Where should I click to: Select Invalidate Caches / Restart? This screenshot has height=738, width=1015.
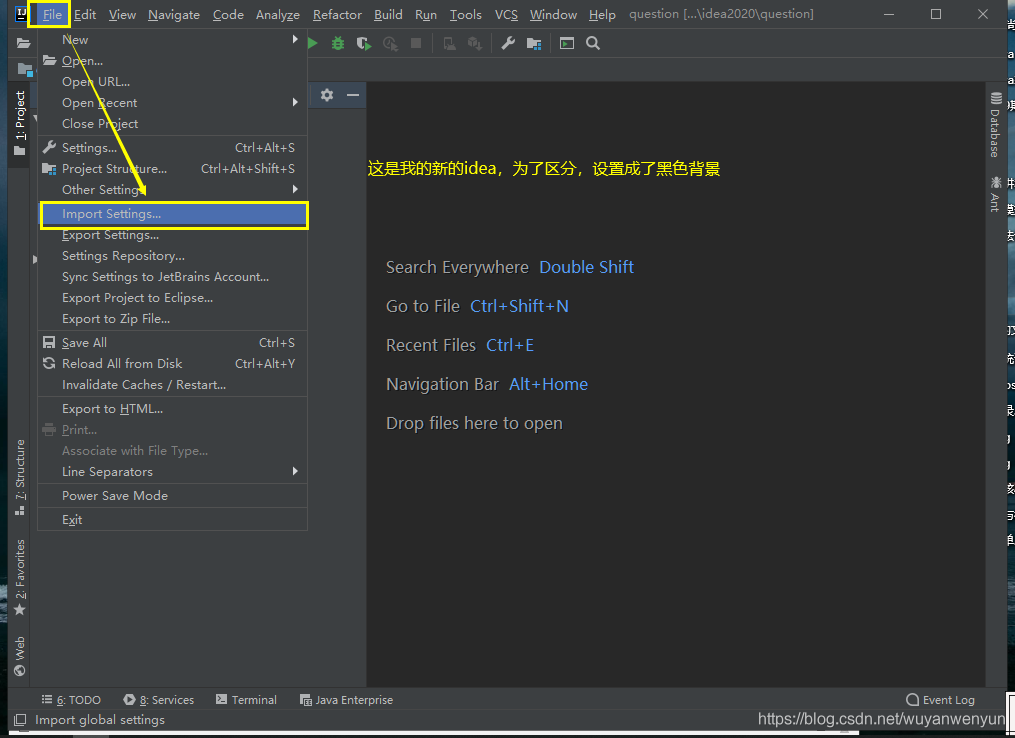pos(144,385)
